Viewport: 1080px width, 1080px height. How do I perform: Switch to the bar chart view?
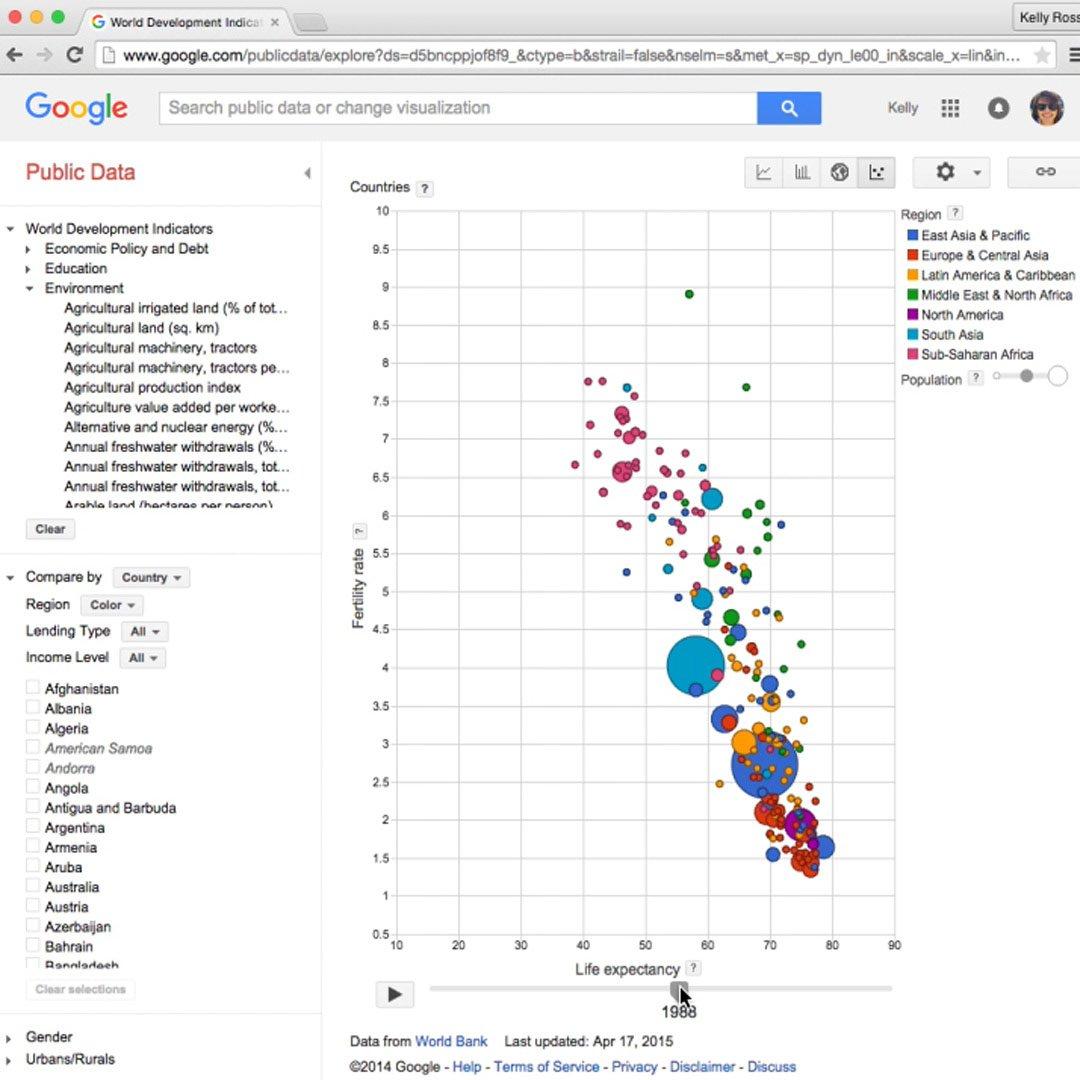(x=802, y=172)
